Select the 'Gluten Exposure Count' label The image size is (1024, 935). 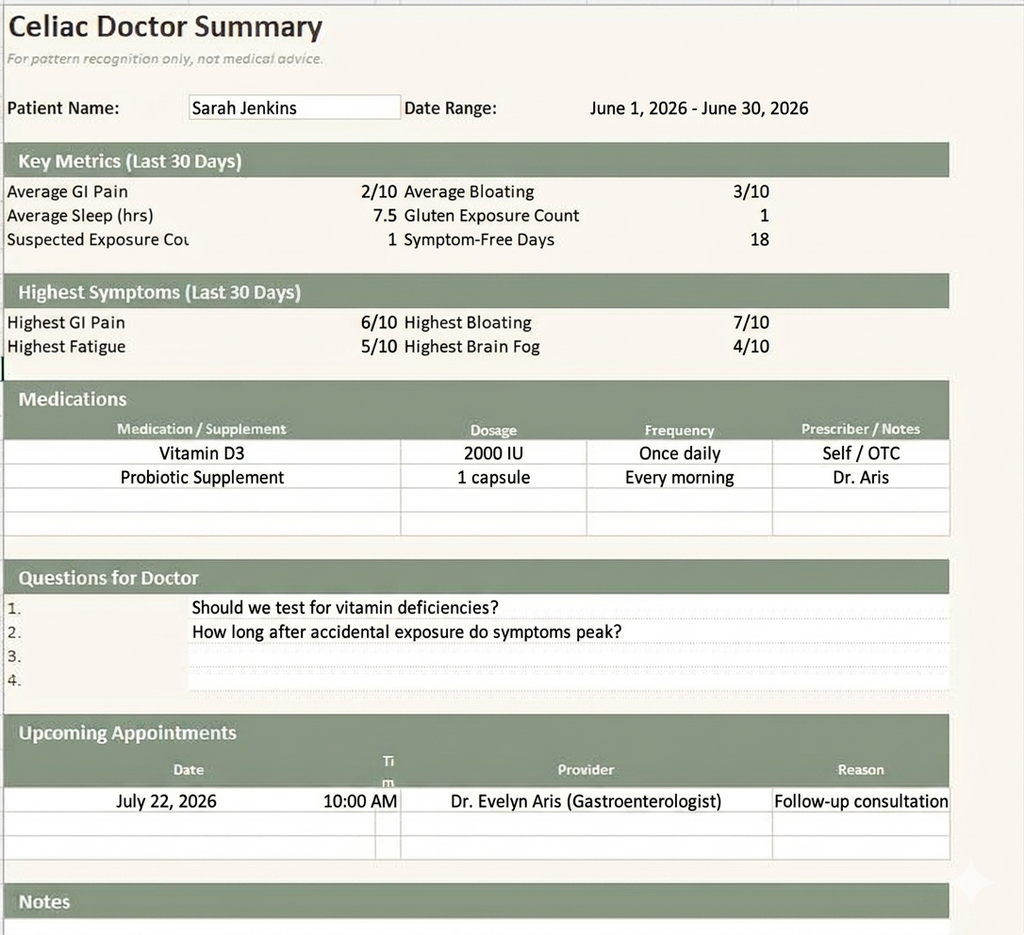[x=492, y=215]
